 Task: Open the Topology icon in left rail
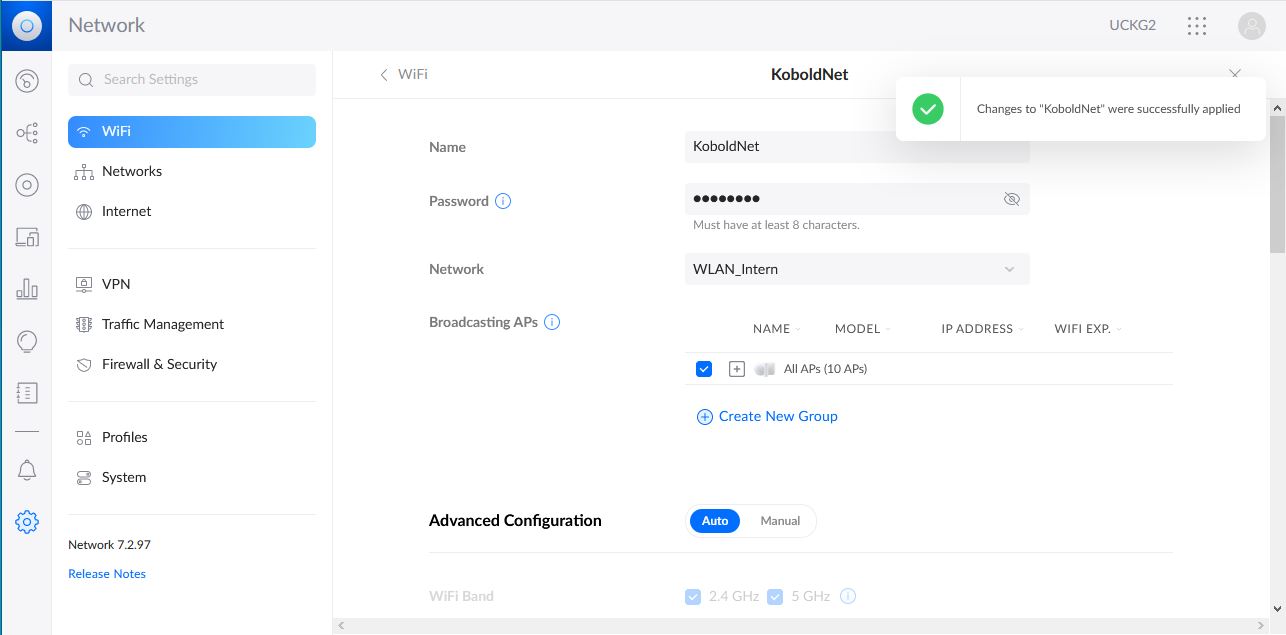click(27, 132)
